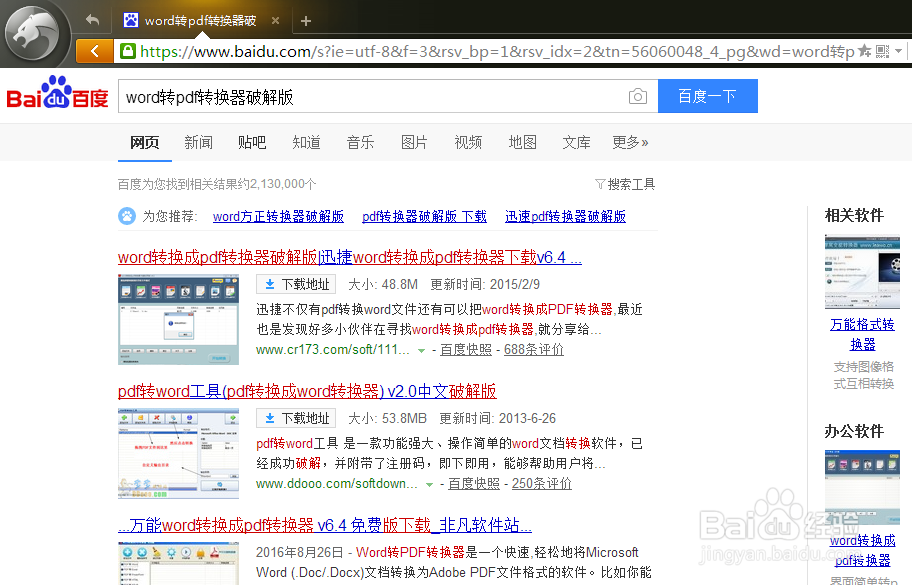Bookmark the page with the star icon
The width and height of the screenshot is (912, 585).
(x=864, y=51)
